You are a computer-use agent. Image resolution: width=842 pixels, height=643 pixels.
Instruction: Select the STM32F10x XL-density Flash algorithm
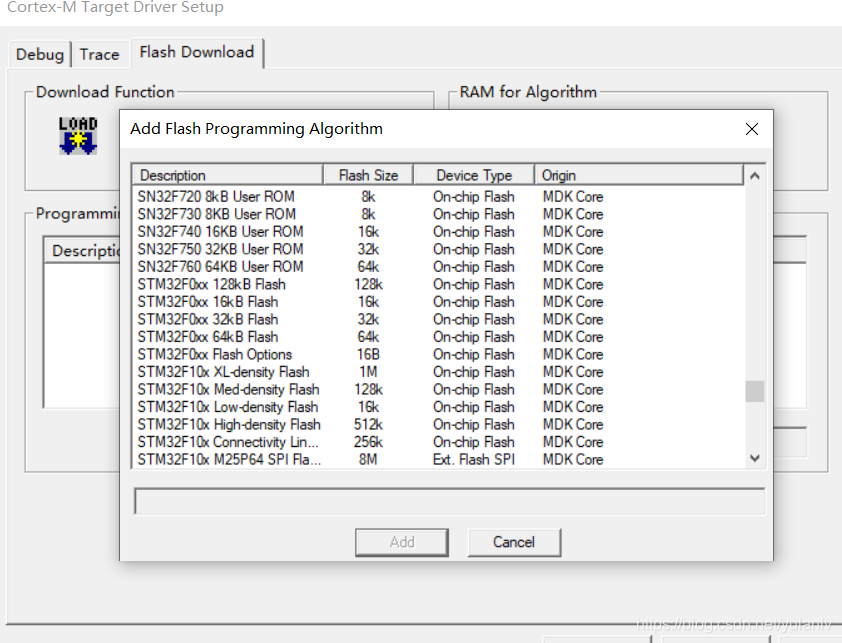point(228,371)
